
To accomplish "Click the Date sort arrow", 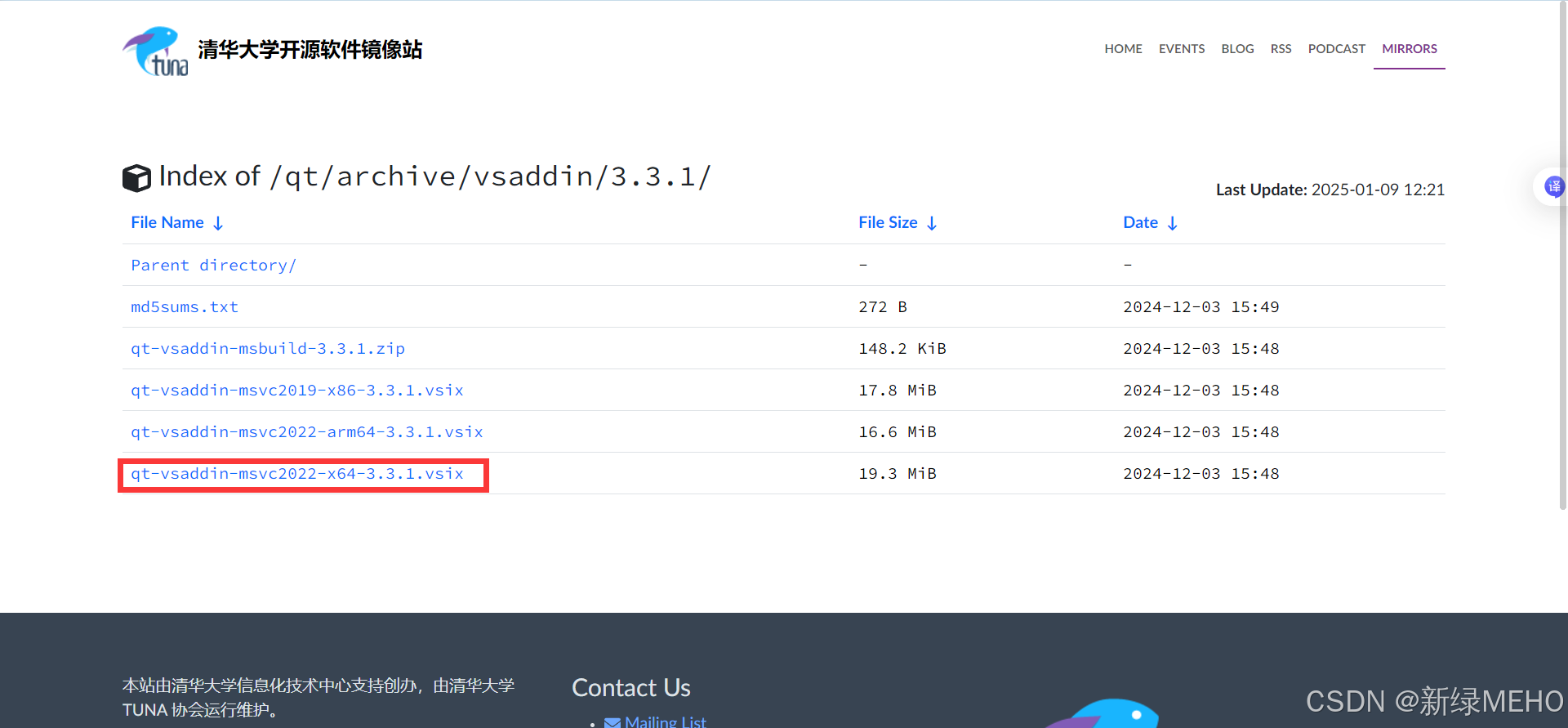I will tap(1172, 223).
